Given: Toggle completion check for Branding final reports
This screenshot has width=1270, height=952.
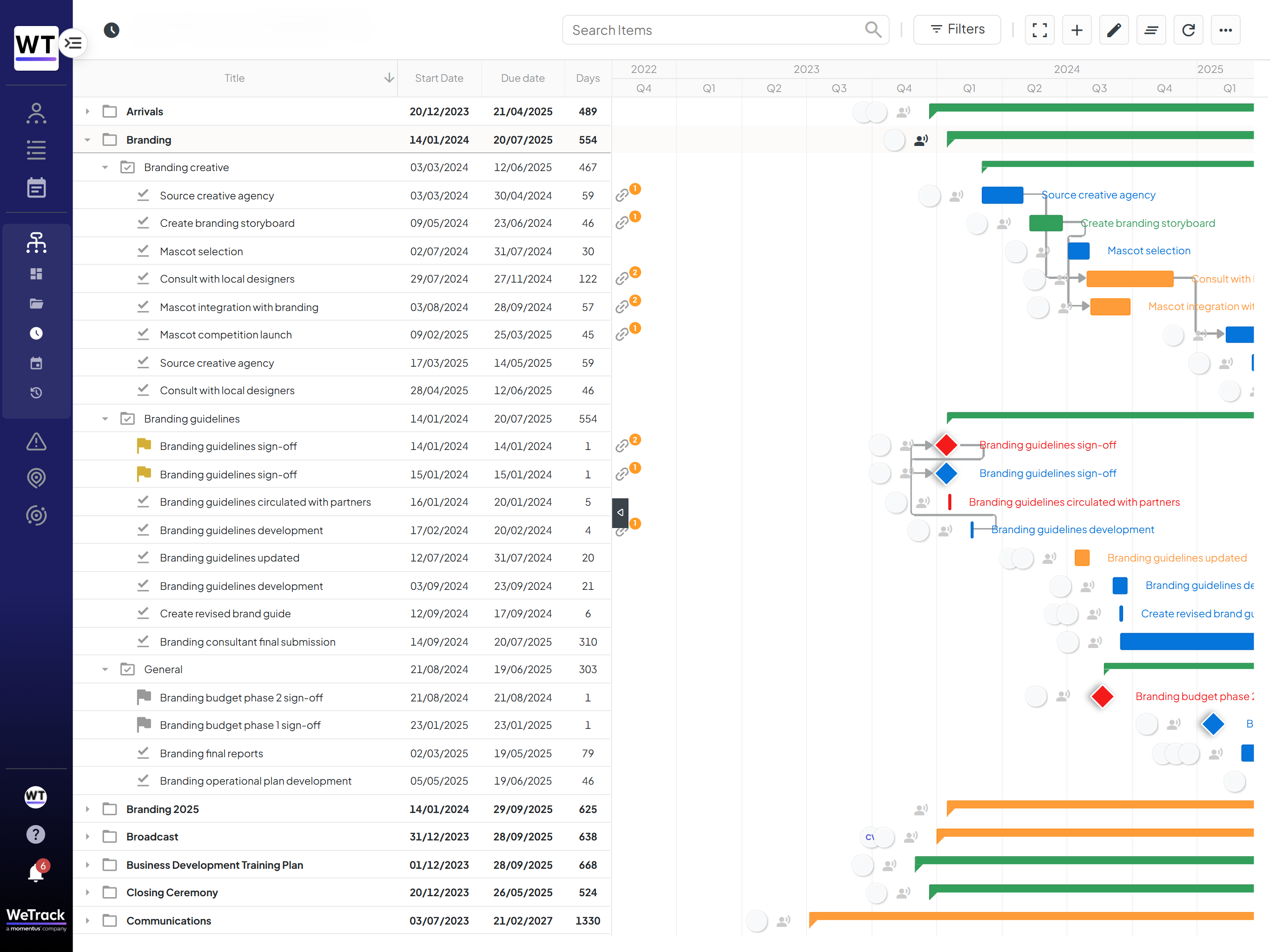Looking at the screenshot, I should click(x=144, y=753).
